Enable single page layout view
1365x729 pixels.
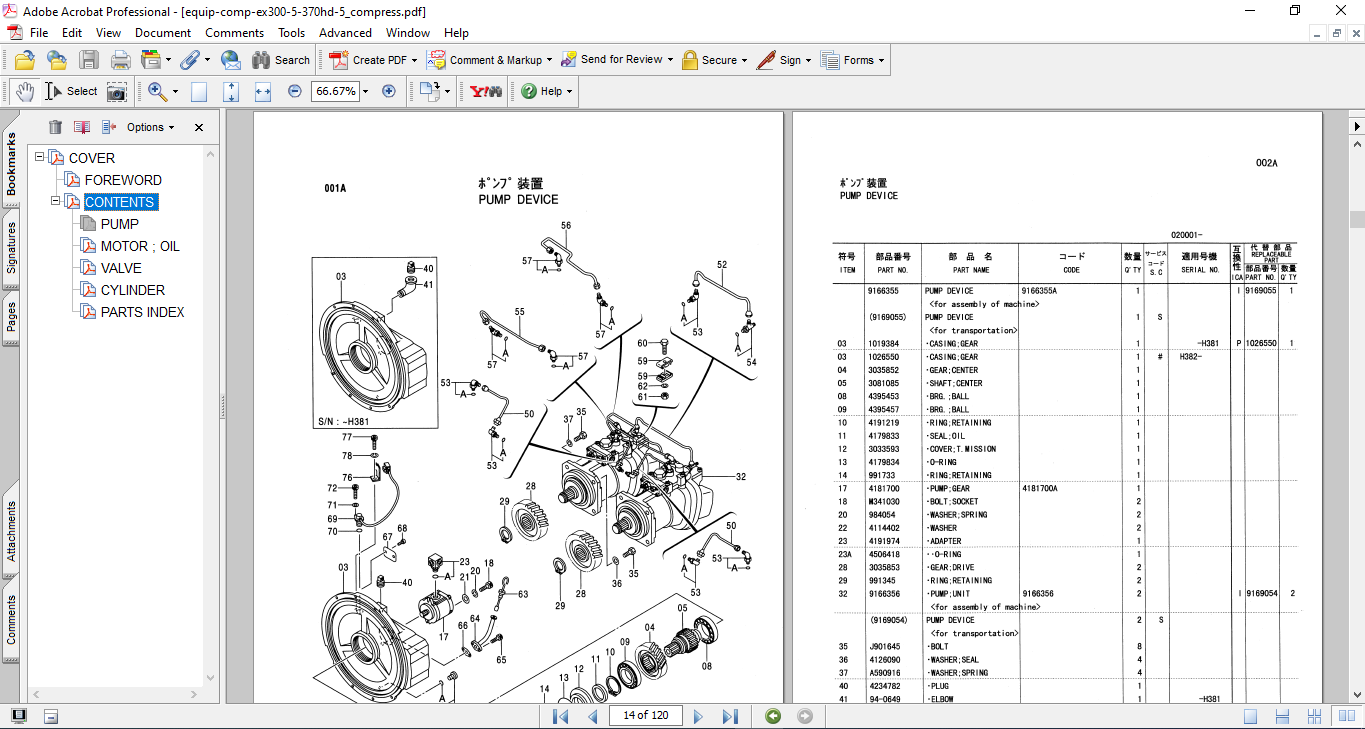[x=1250, y=716]
